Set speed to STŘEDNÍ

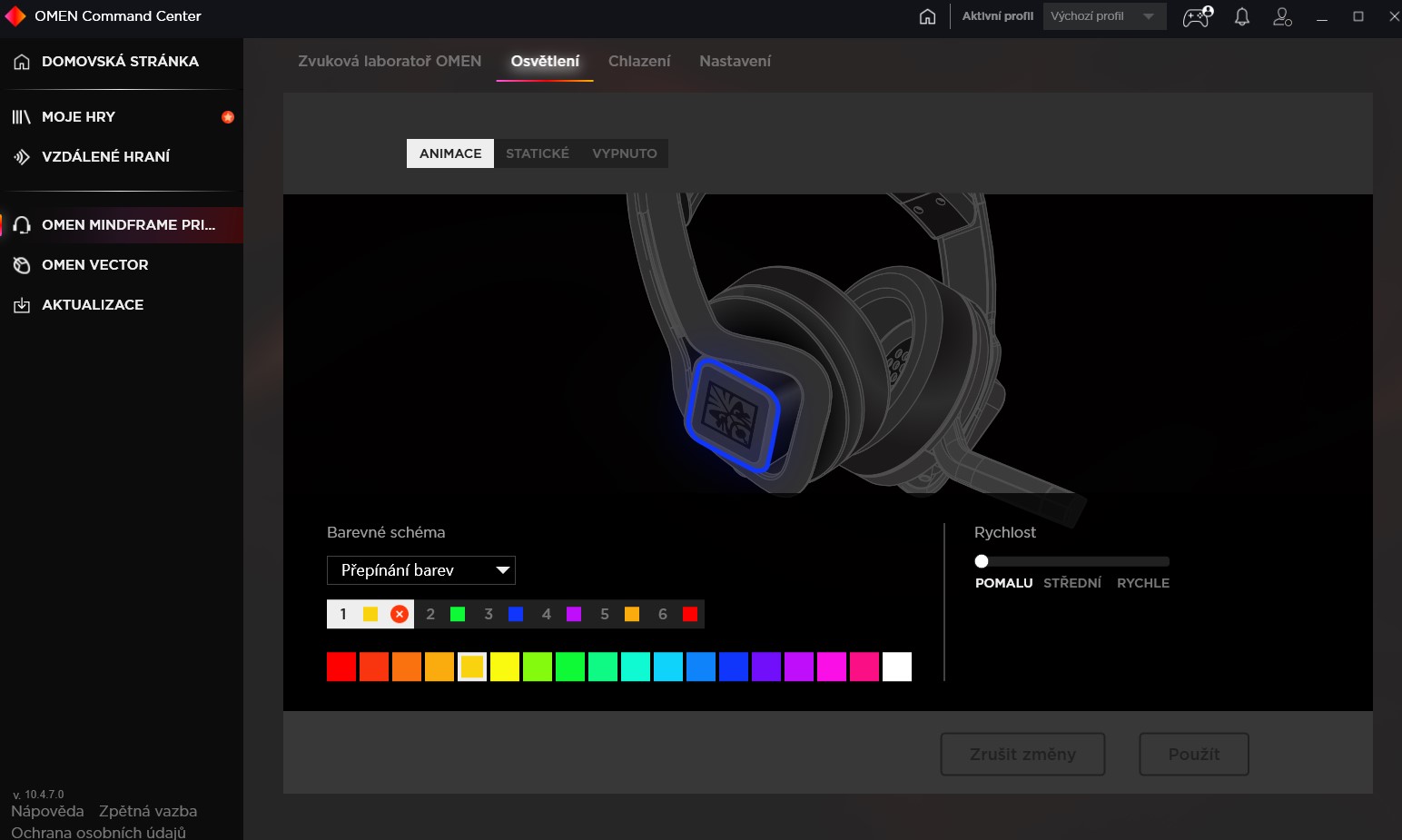coord(1072,583)
